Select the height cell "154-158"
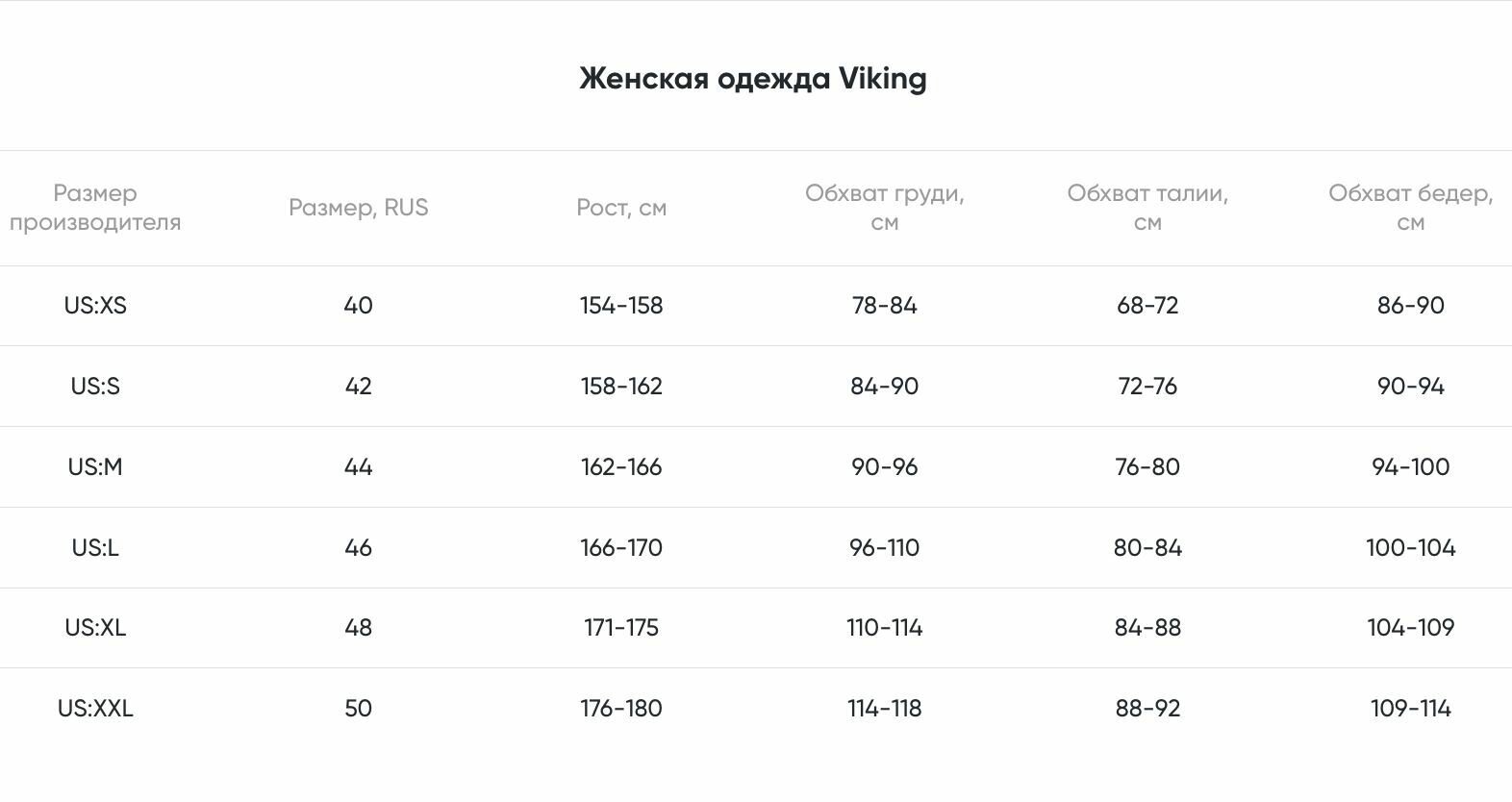This screenshot has height=802, width=1512. pos(621,306)
